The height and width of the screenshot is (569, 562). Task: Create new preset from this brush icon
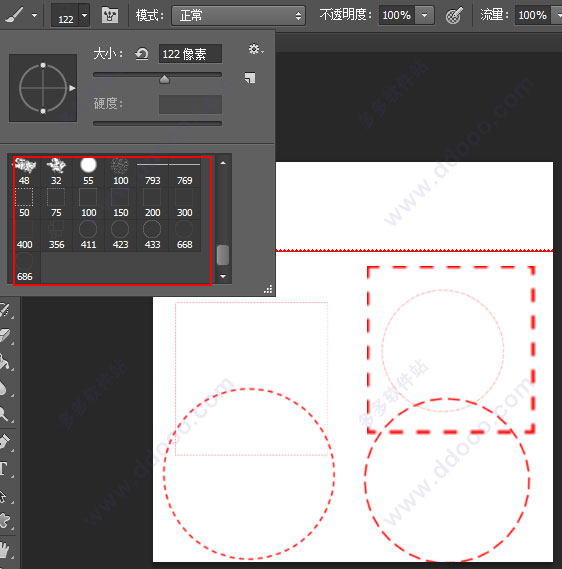click(x=250, y=78)
